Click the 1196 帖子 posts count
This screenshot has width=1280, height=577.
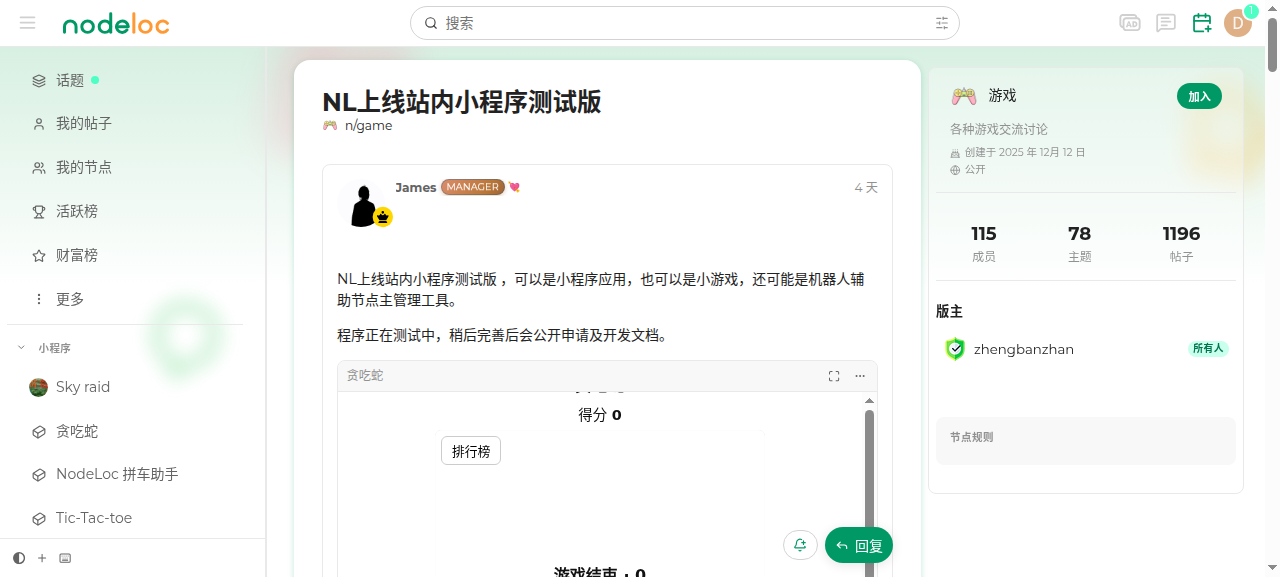coord(1181,243)
